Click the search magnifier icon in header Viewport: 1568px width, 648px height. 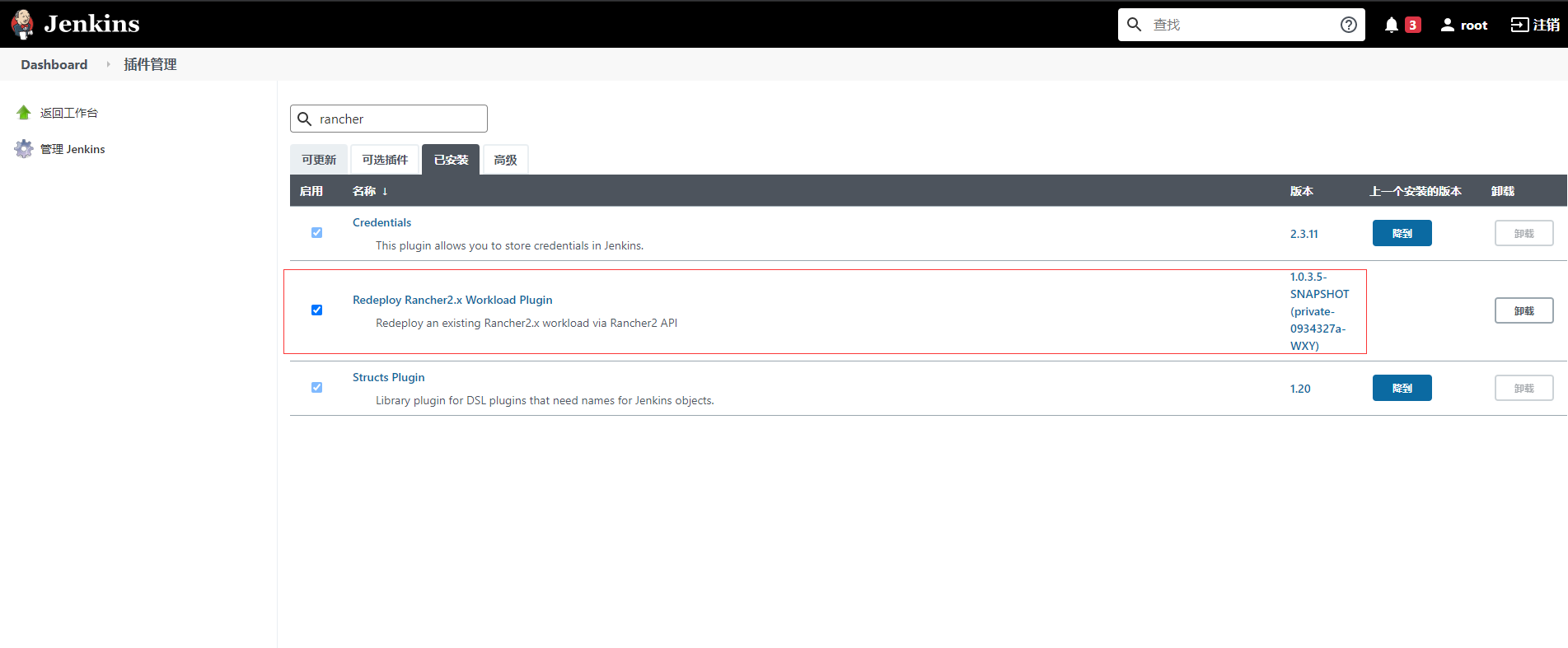(x=1135, y=25)
